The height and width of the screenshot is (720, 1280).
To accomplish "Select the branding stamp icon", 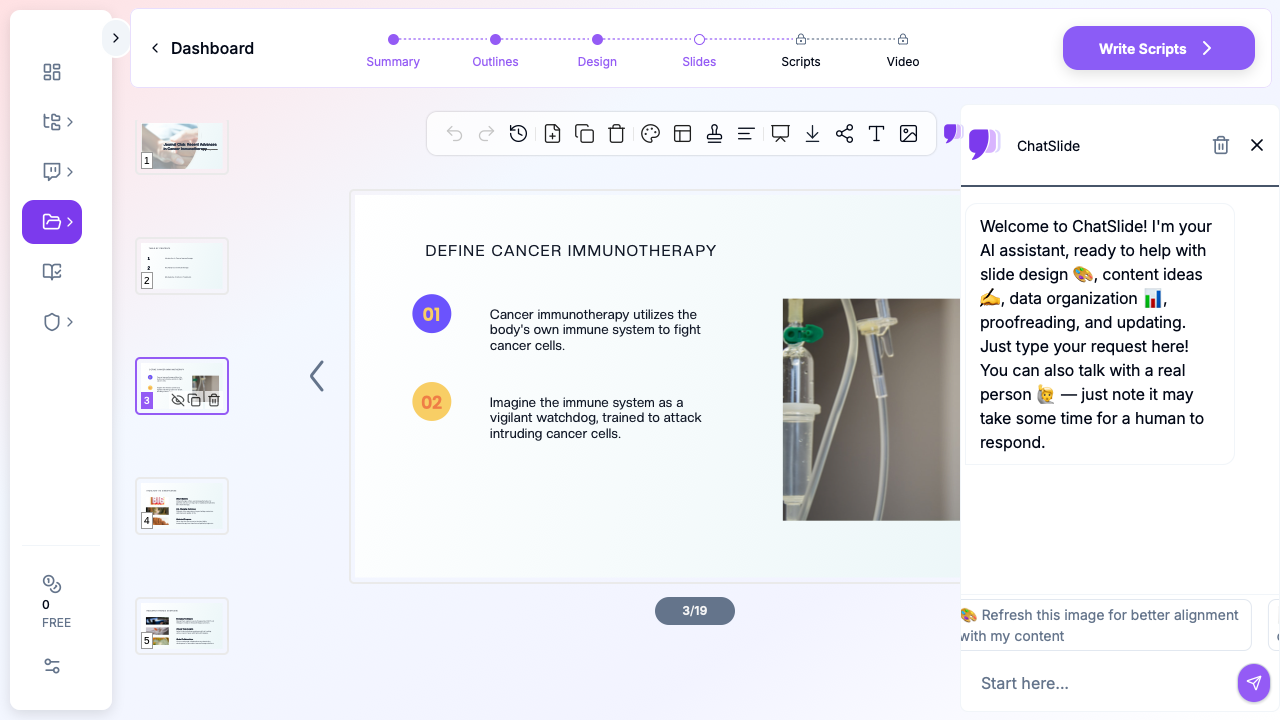I will pos(714,133).
